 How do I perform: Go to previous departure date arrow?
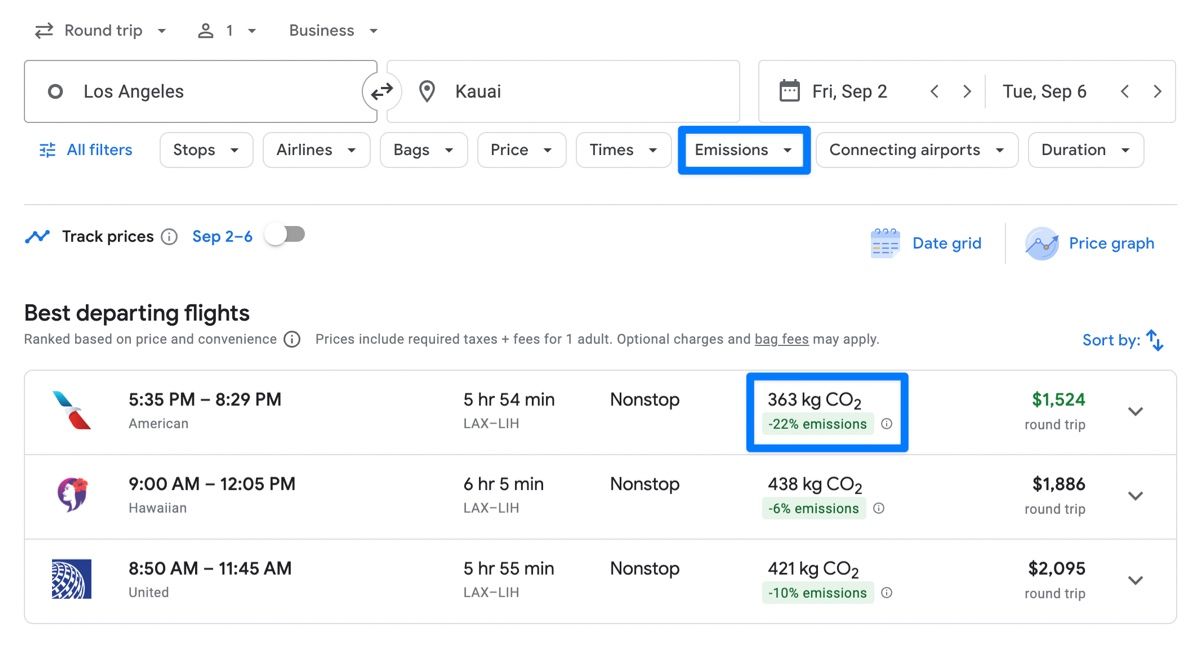click(x=934, y=91)
